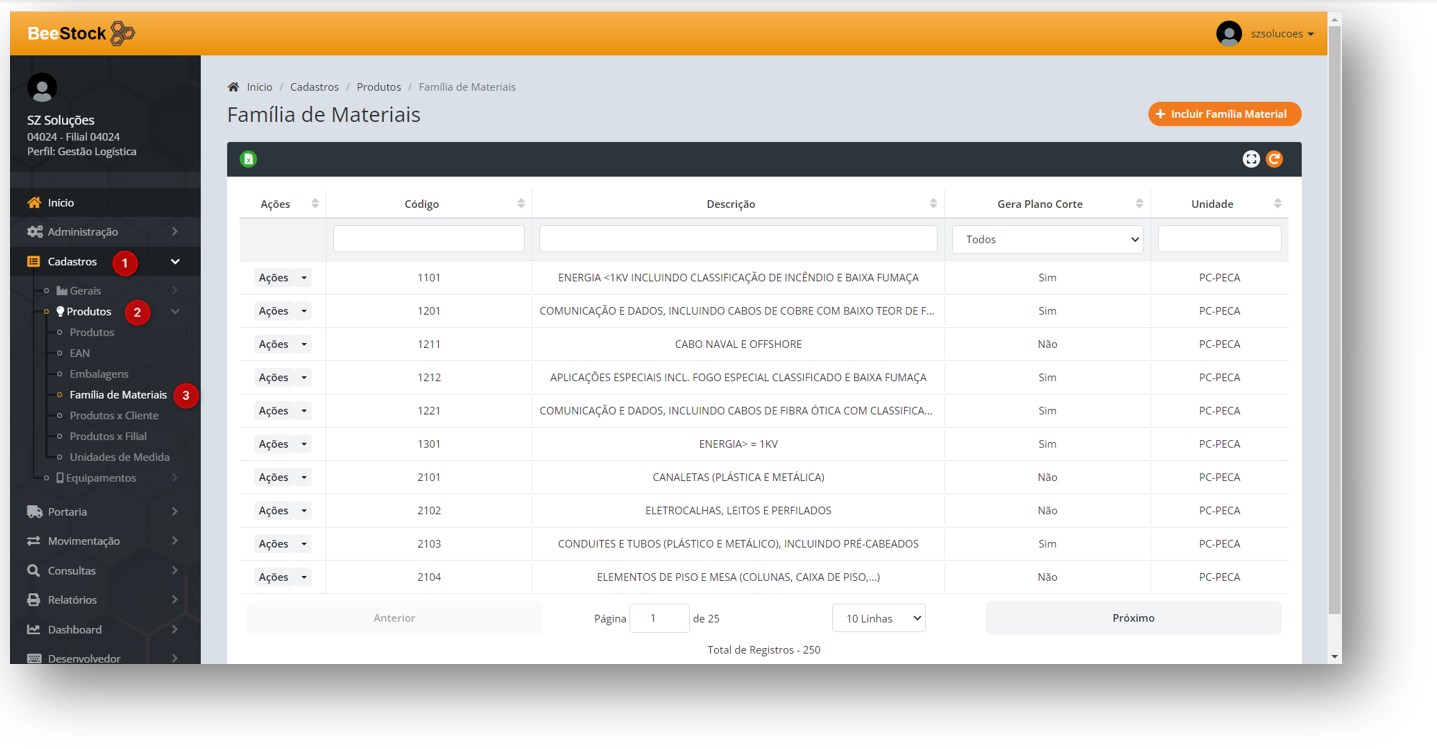
Task: Click the home icon in breadcrumb
Action: pyautogui.click(x=234, y=87)
